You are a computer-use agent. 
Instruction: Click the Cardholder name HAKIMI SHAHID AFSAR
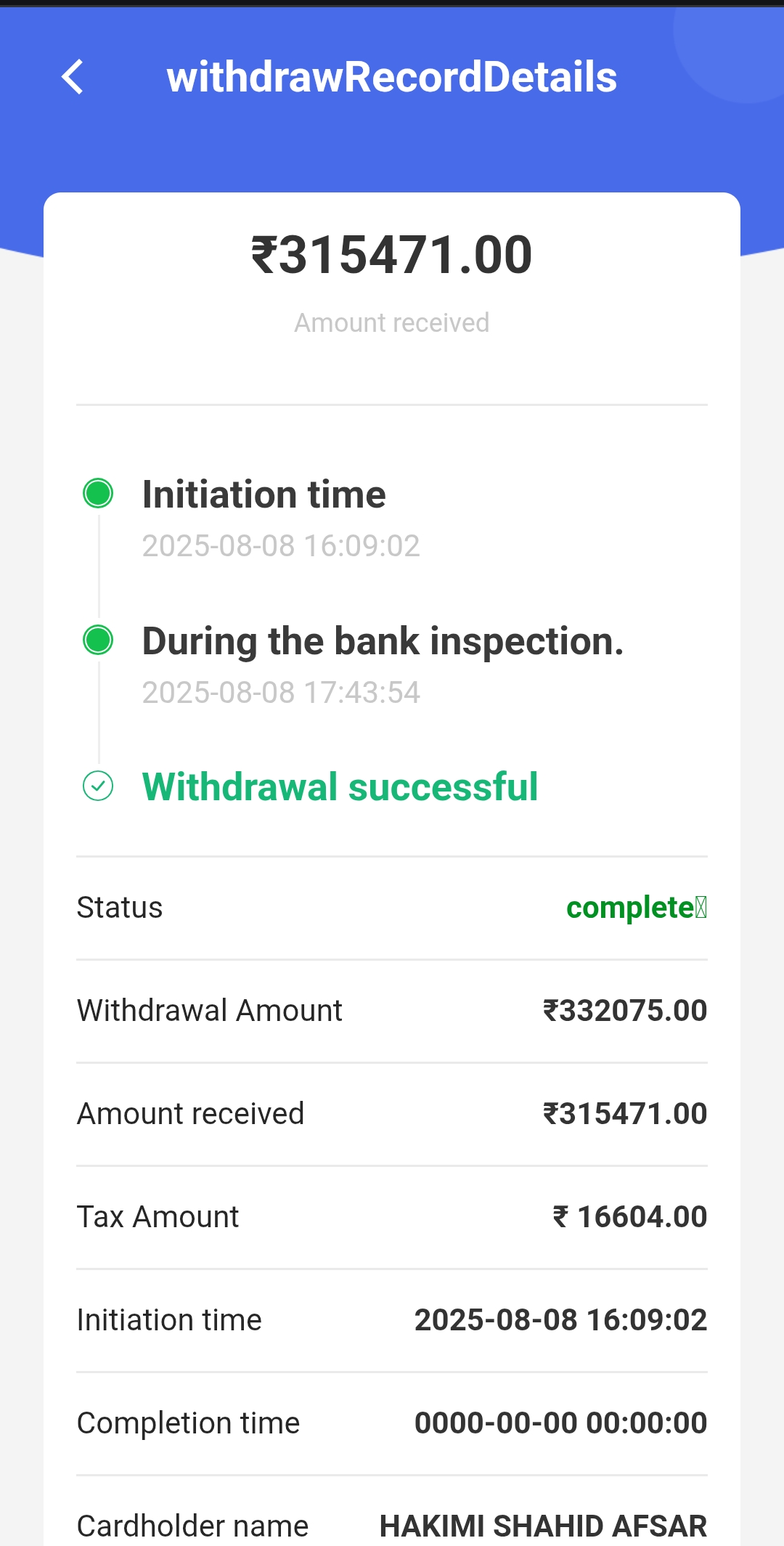pyautogui.click(x=543, y=1526)
